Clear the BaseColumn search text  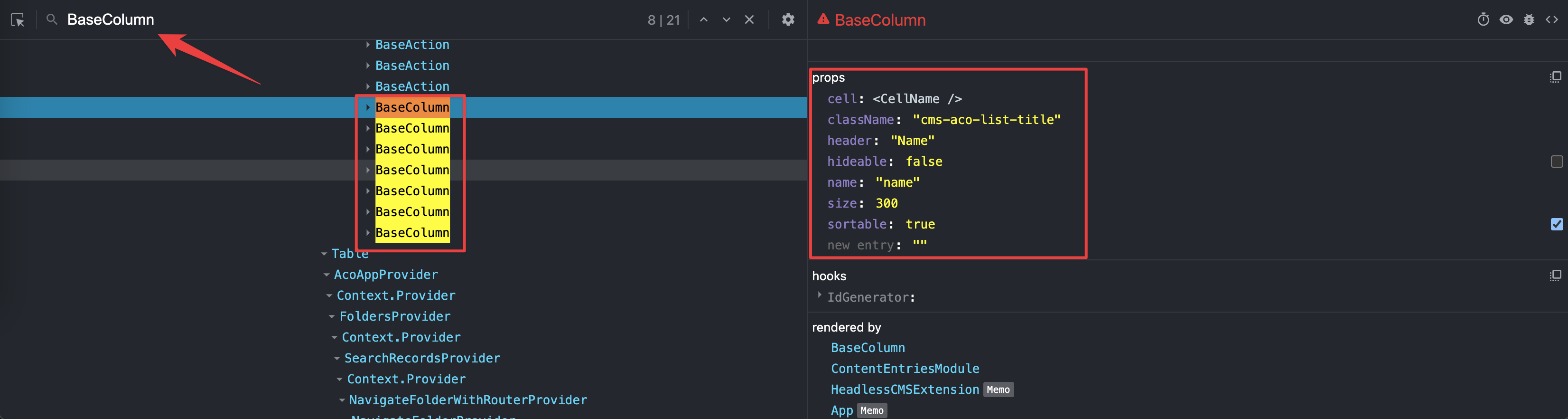point(749,20)
